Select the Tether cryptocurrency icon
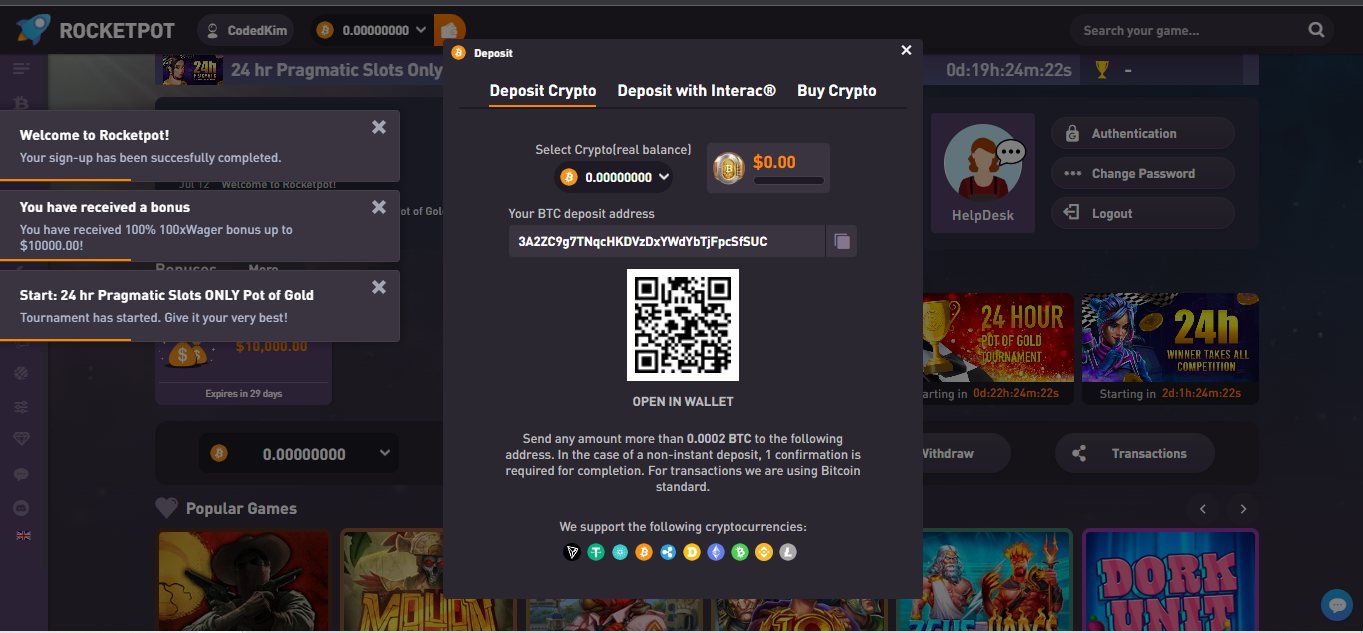This screenshot has width=1363, height=633. coord(596,551)
